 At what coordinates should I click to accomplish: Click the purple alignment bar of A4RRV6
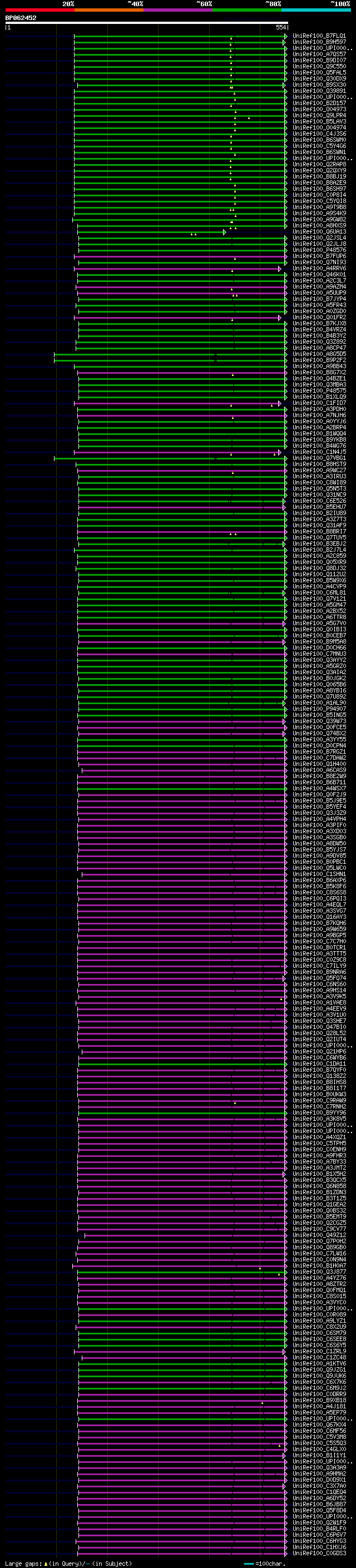click(x=177, y=269)
